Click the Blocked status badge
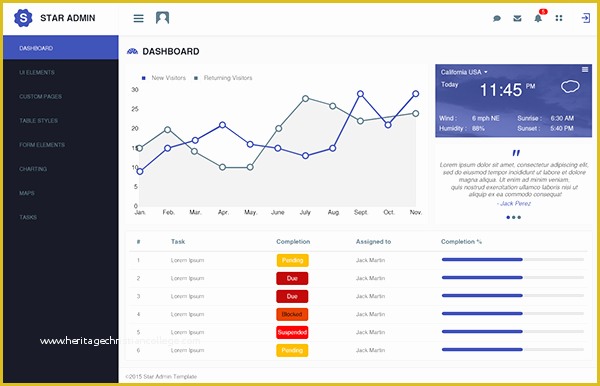Viewport: 600px width, 386px height. coord(292,314)
